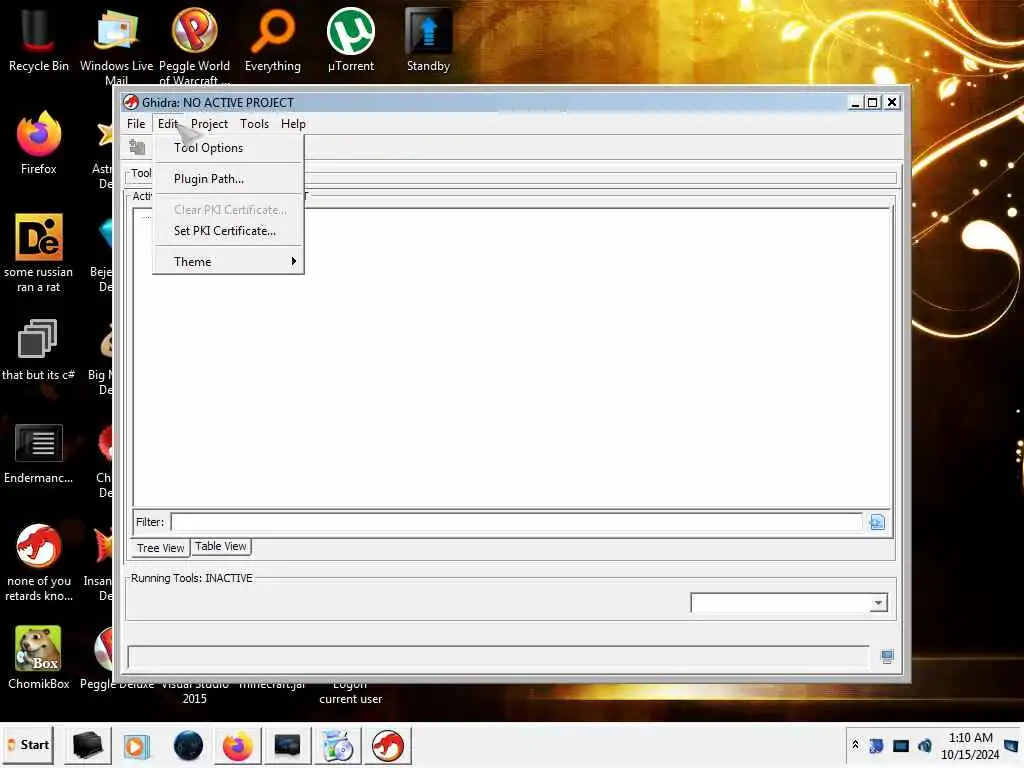Screen dimensions: 1024x768
Task: Launch ChomikBox desktop icon
Action: [39, 658]
